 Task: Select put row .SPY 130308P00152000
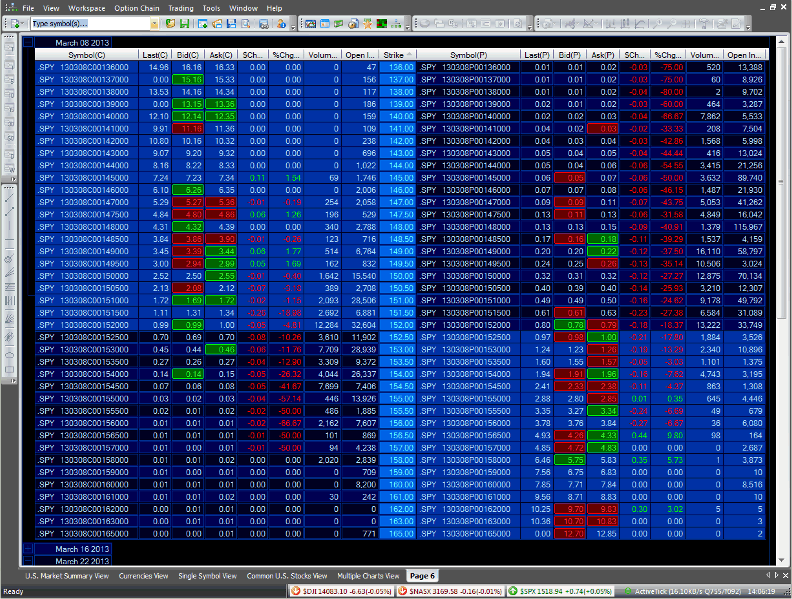click(x=591, y=325)
